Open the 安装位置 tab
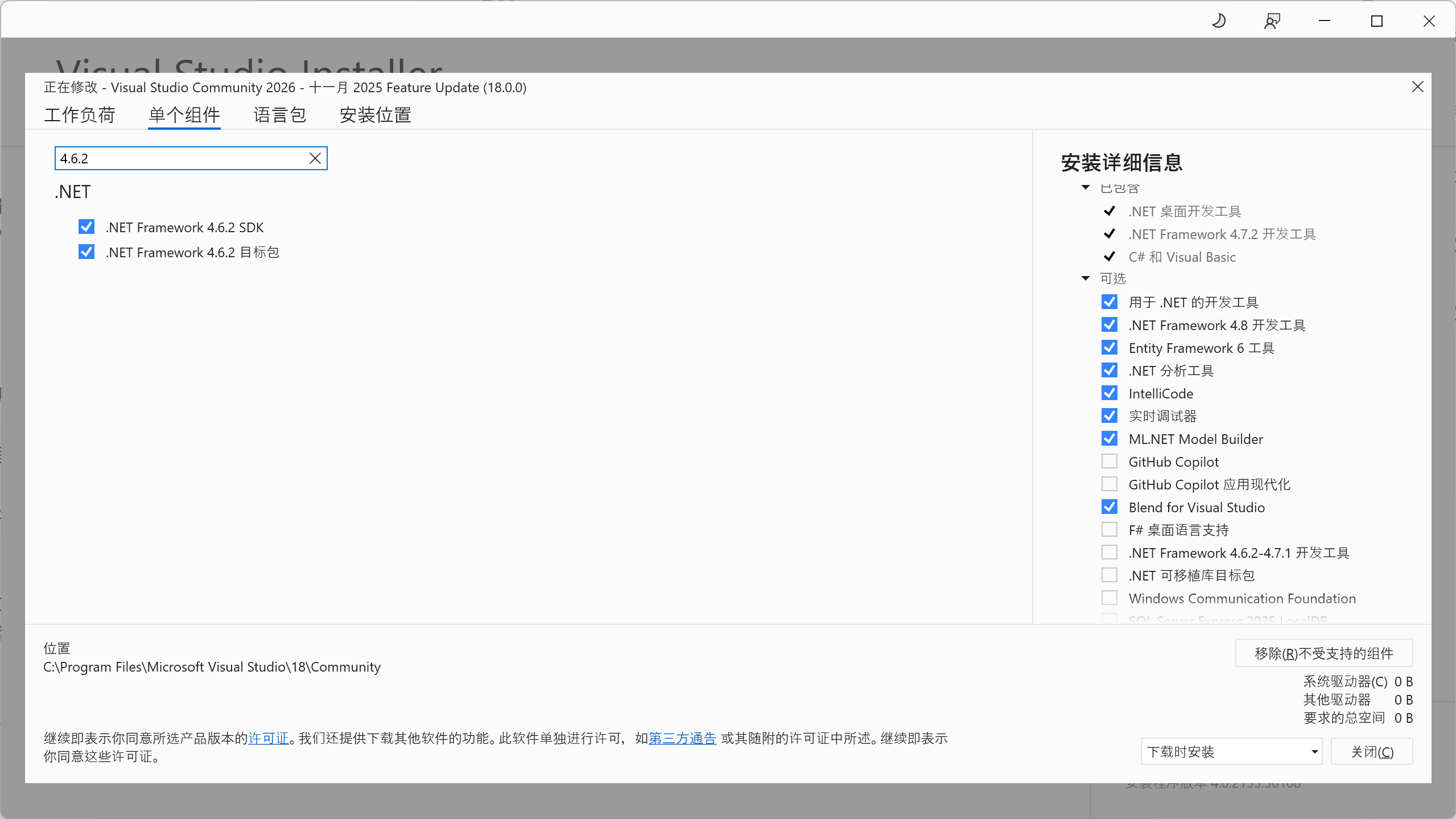The image size is (1456, 819). [x=375, y=115]
